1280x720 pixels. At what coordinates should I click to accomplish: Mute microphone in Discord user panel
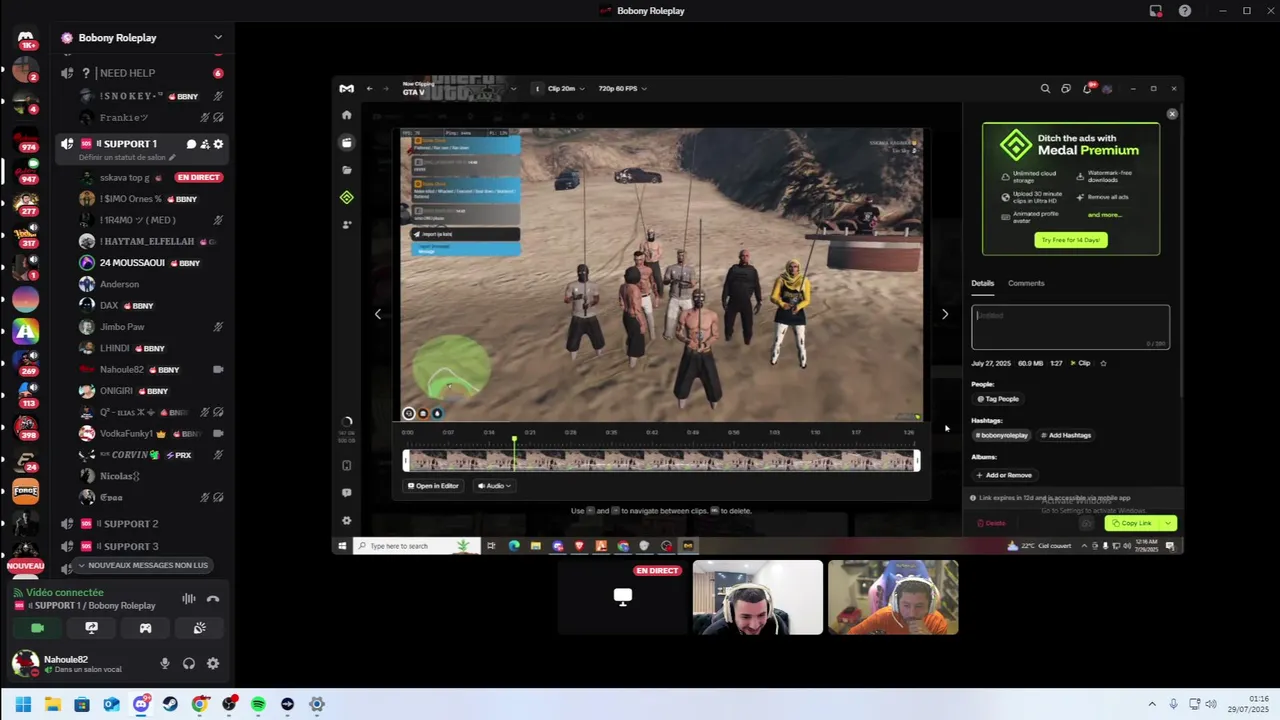point(165,663)
